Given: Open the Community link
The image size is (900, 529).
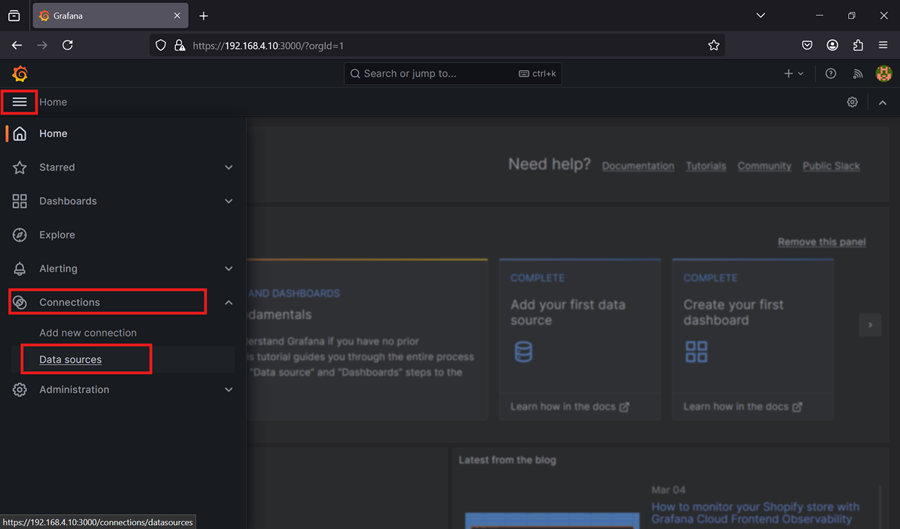Looking at the screenshot, I should tap(764, 166).
